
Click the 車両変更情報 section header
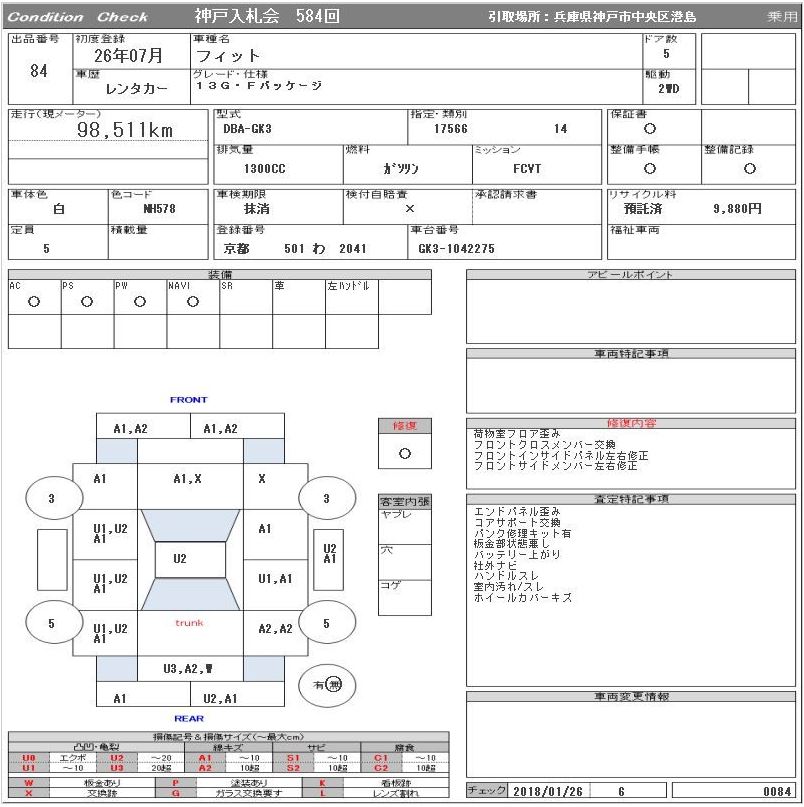(631, 696)
